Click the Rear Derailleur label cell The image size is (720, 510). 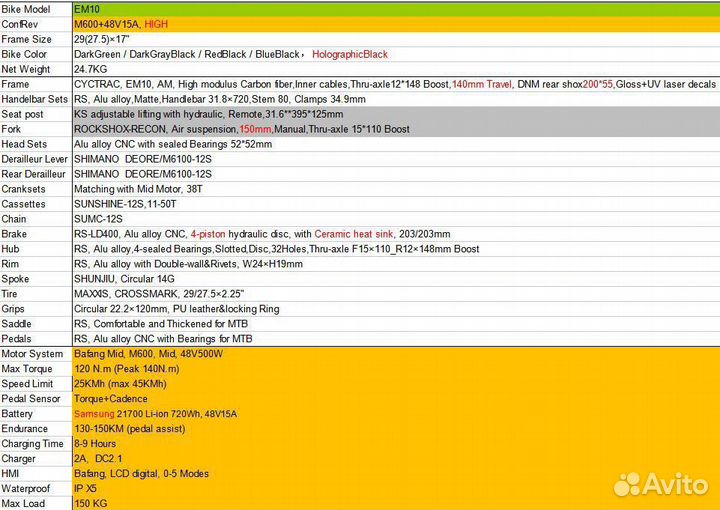[36, 174]
